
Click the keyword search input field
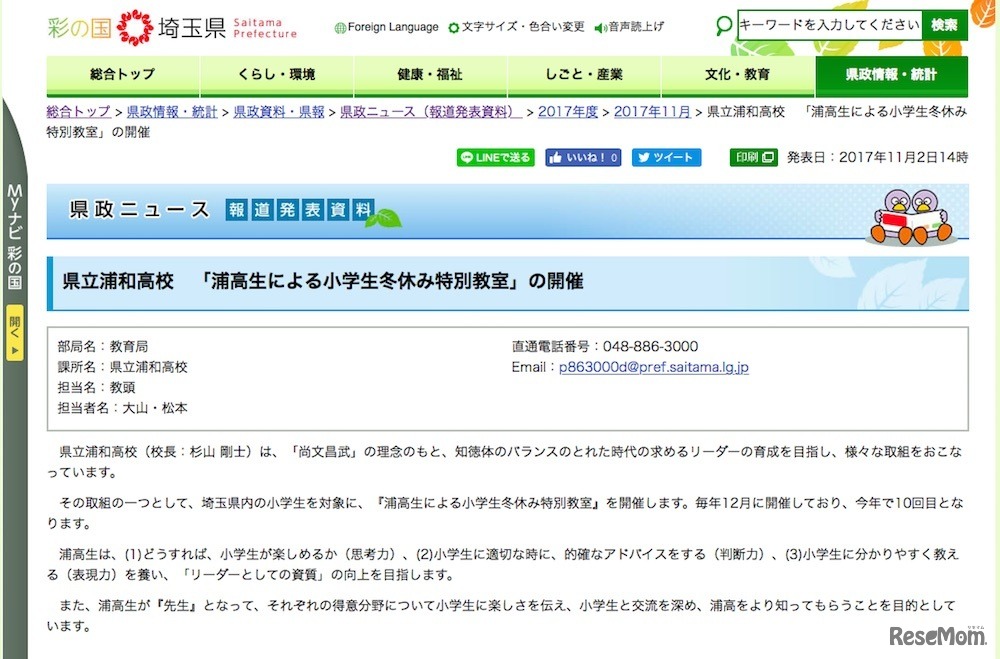pyautogui.click(x=828, y=25)
